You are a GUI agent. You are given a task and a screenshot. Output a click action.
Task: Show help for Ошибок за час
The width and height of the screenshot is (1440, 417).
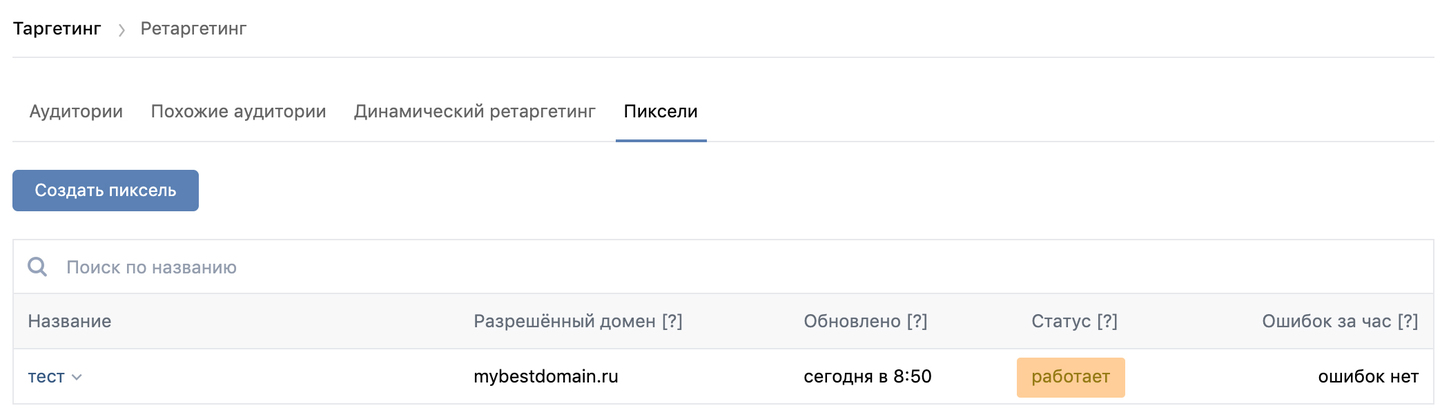[x=1408, y=321]
